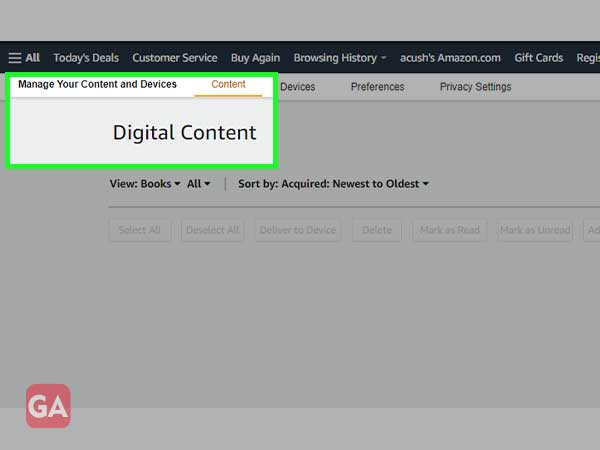Click the Deselect All button
The width and height of the screenshot is (600, 450).
(x=212, y=230)
